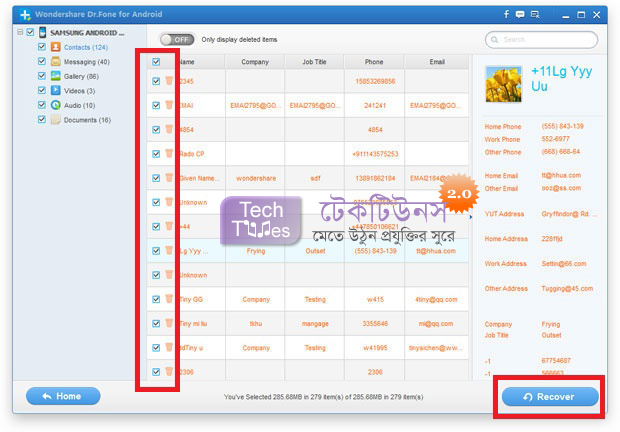620x432 pixels.
Task: Click the +11Lg Yyy Uu contact name
Action: point(561,79)
